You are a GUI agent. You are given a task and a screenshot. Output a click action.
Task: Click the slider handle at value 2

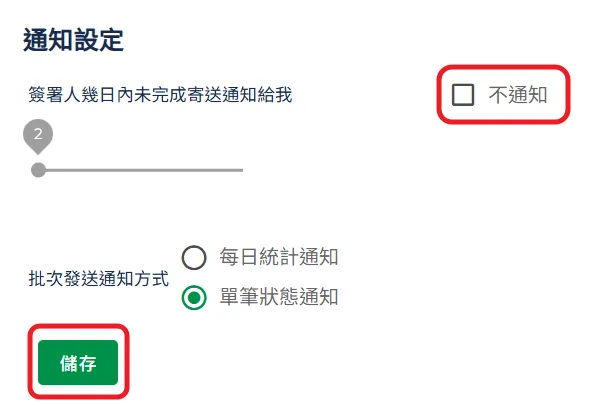(38, 170)
